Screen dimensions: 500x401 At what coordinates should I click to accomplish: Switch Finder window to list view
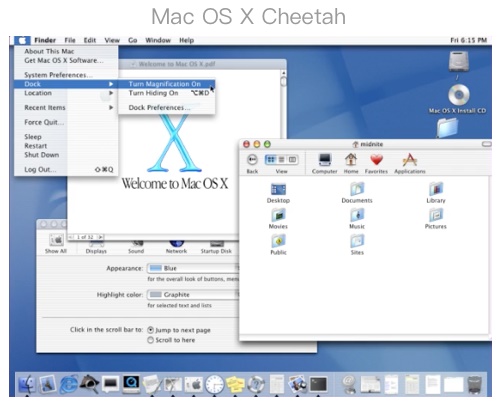(x=282, y=160)
